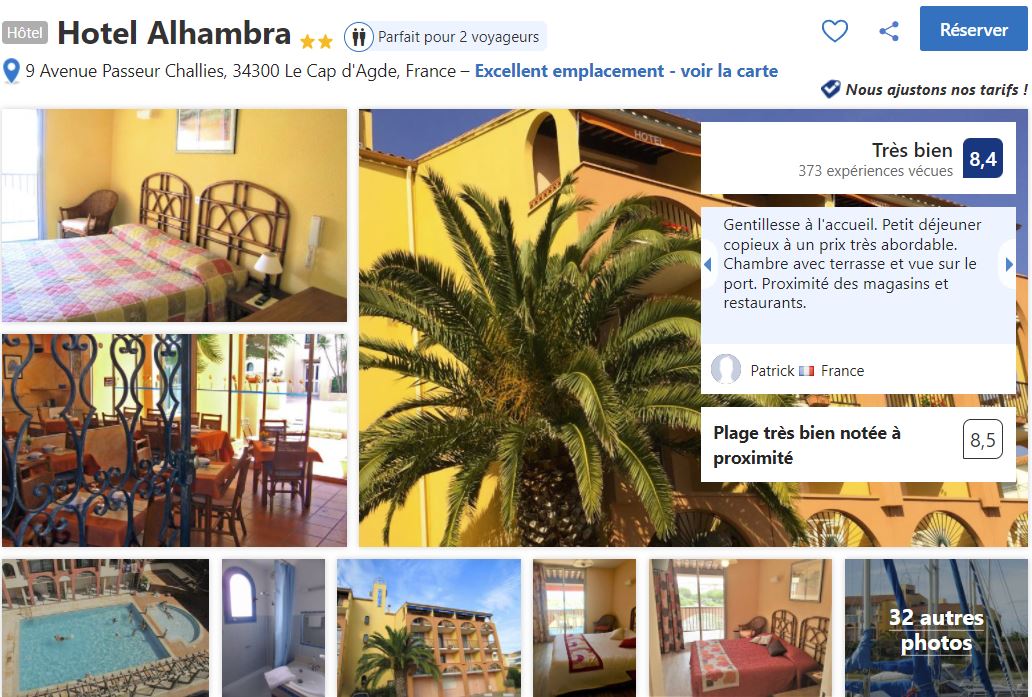Open the bedroom with checkered bedspread photo
The image size is (1032, 697).
click(x=174, y=215)
